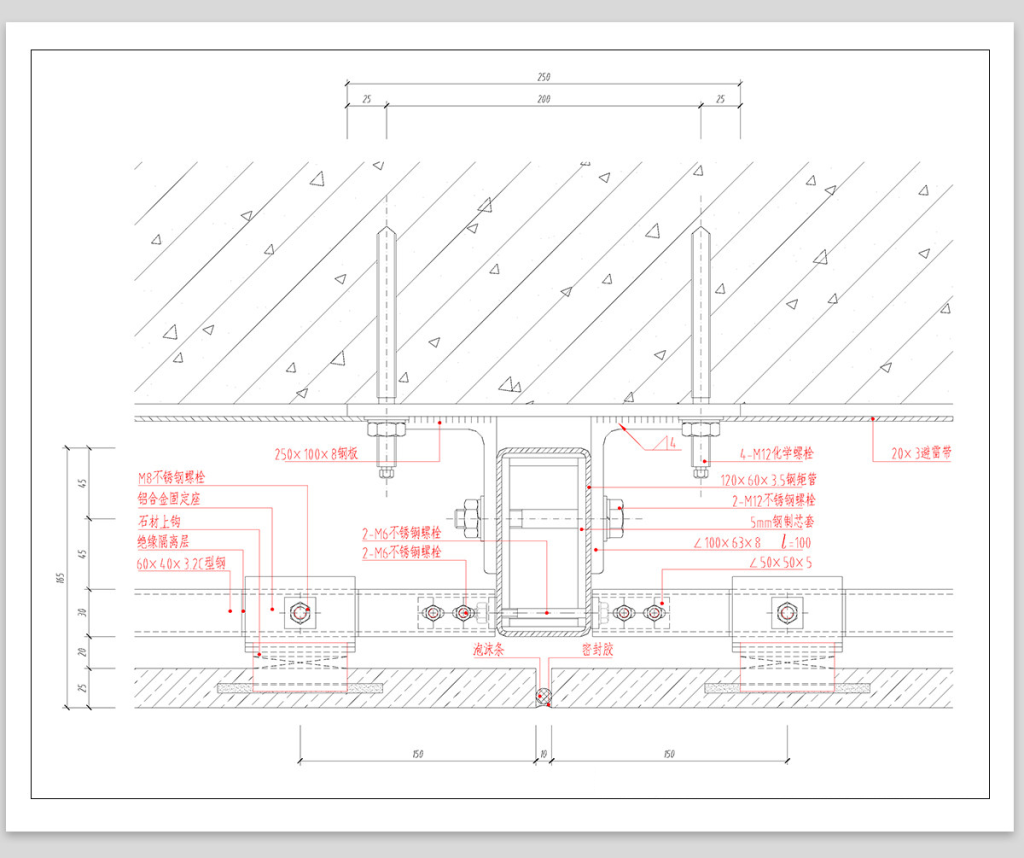Click the 20×3避雷带 label
Viewport: 1024px width, 858px height.
click(x=920, y=453)
